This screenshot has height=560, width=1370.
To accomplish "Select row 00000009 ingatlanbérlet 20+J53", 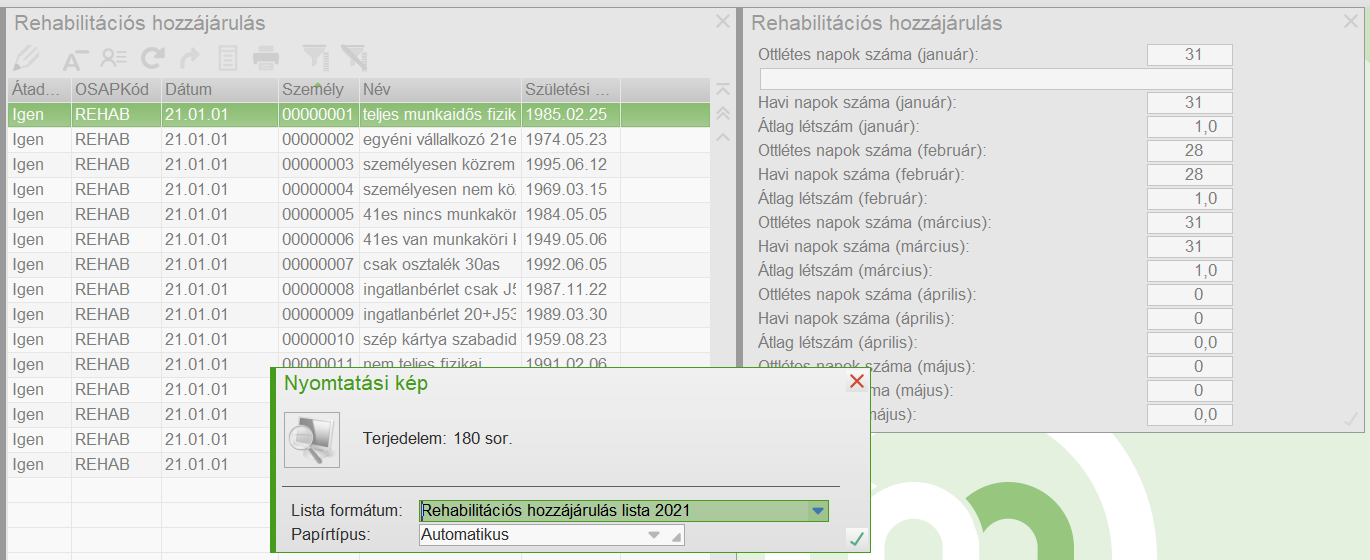I will click(359, 314).
